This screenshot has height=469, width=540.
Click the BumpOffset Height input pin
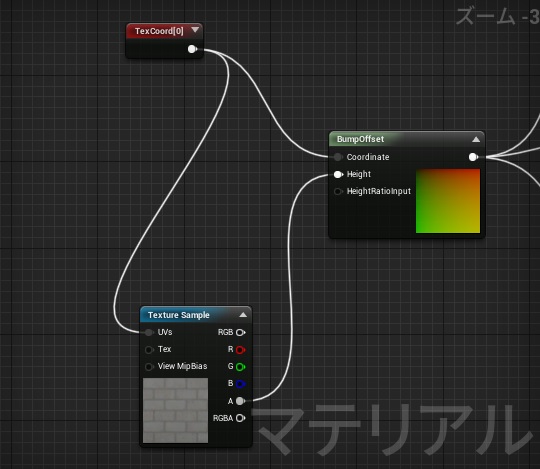point(338,174)
